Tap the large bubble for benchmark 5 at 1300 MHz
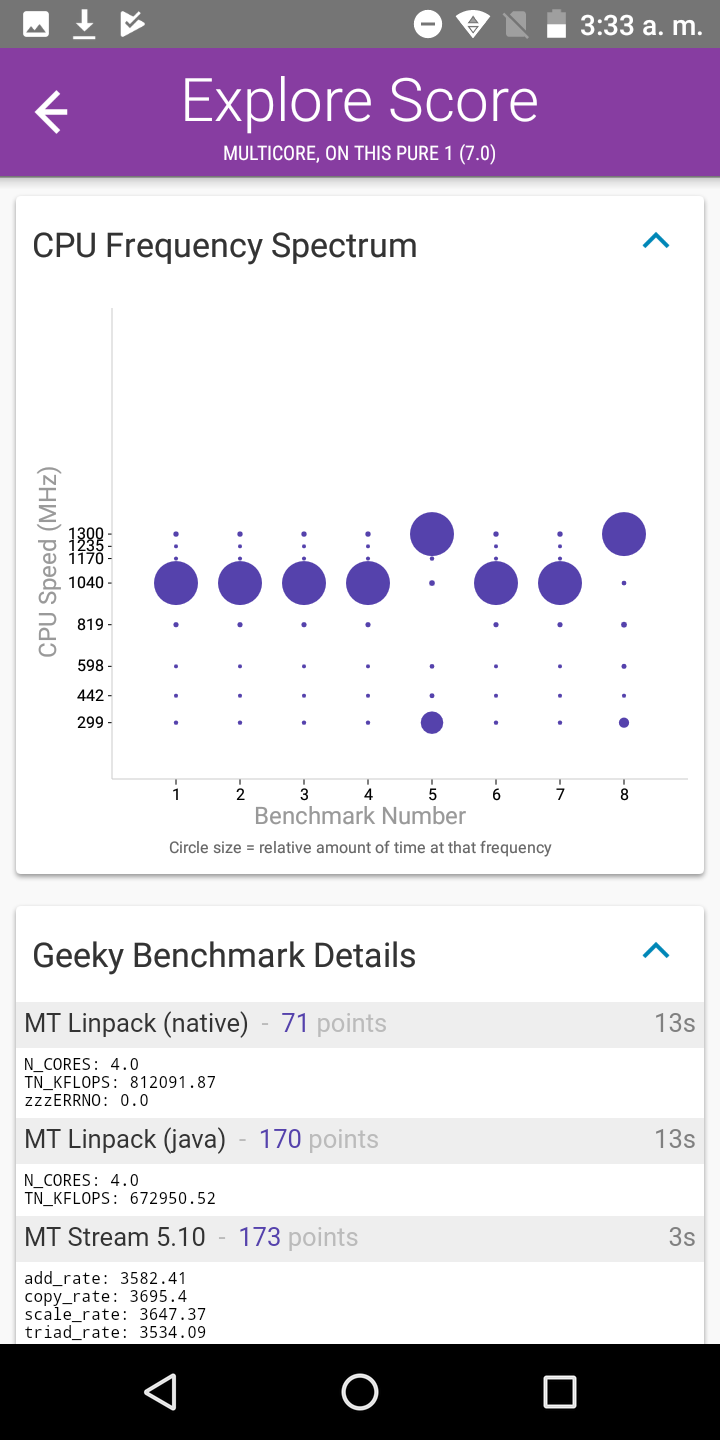Viewport: 720px width, 1440px height. tap(432, 534)
